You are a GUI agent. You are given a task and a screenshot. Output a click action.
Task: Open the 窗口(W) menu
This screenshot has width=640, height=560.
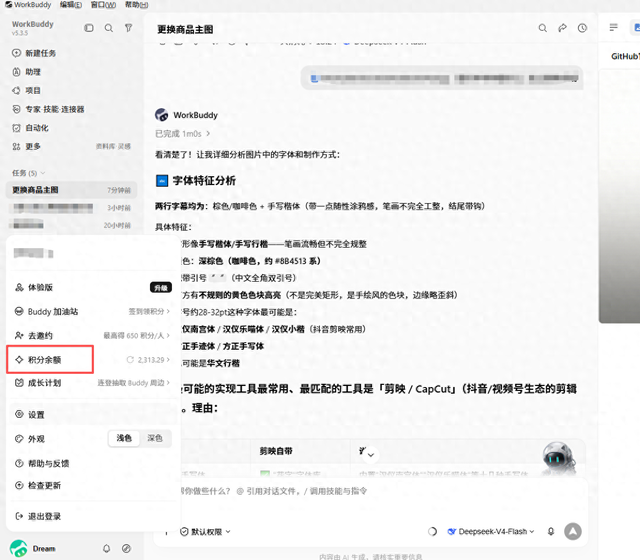coord(103,5)
